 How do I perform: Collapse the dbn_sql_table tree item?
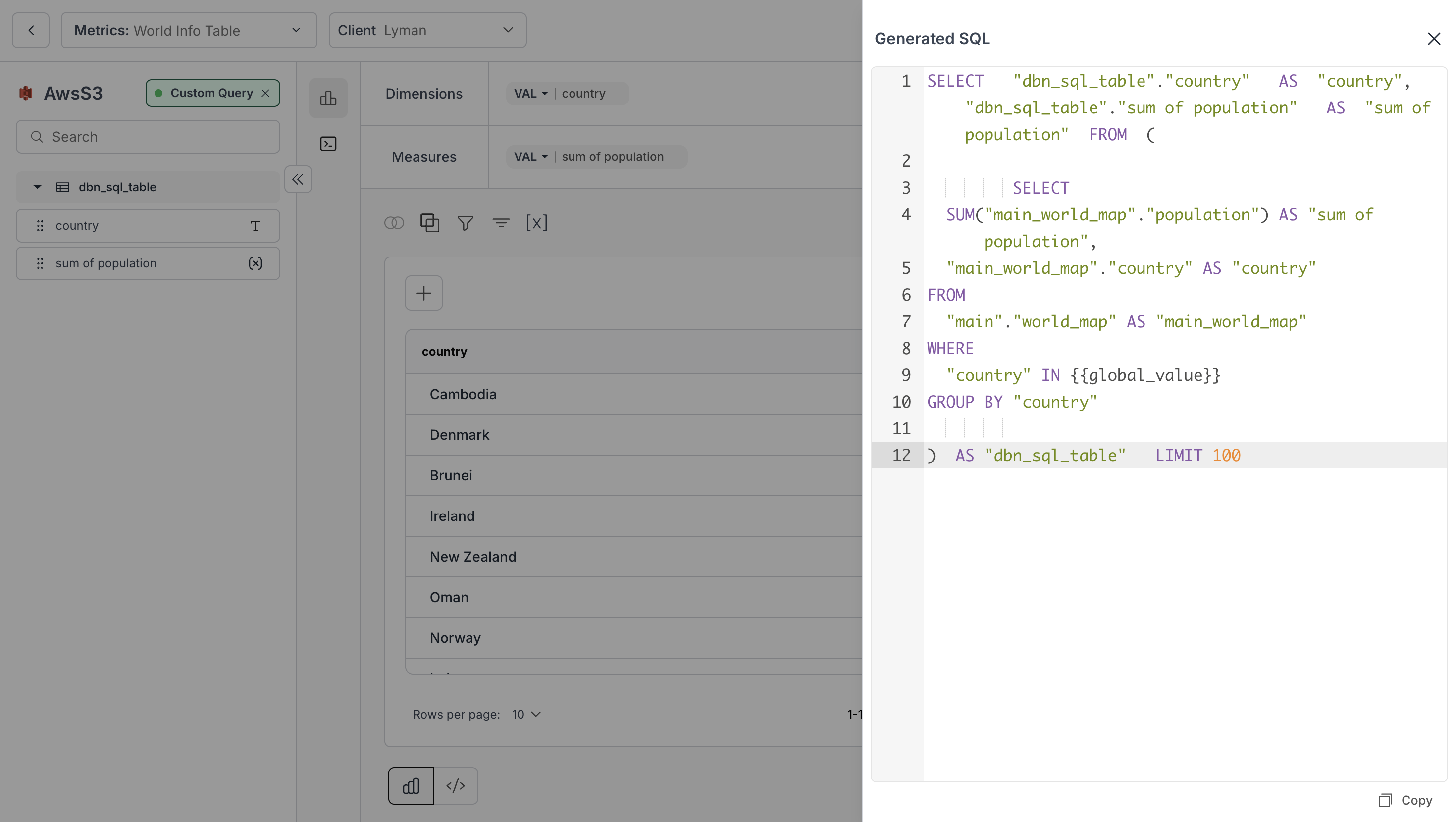[37, 187]
